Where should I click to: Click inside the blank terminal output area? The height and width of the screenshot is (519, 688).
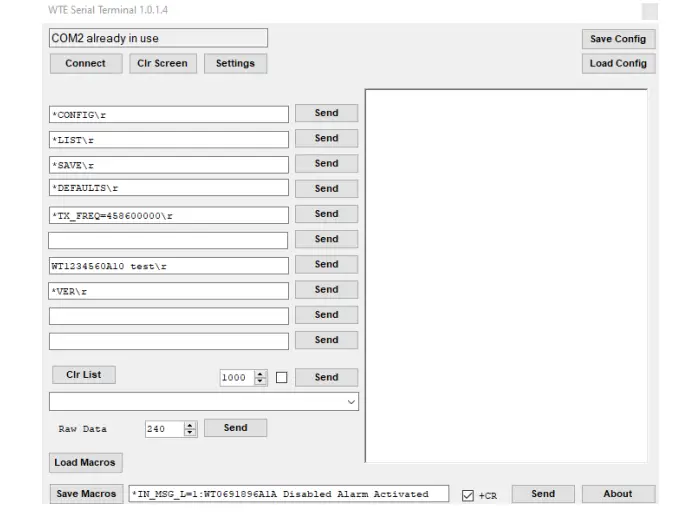506,276
